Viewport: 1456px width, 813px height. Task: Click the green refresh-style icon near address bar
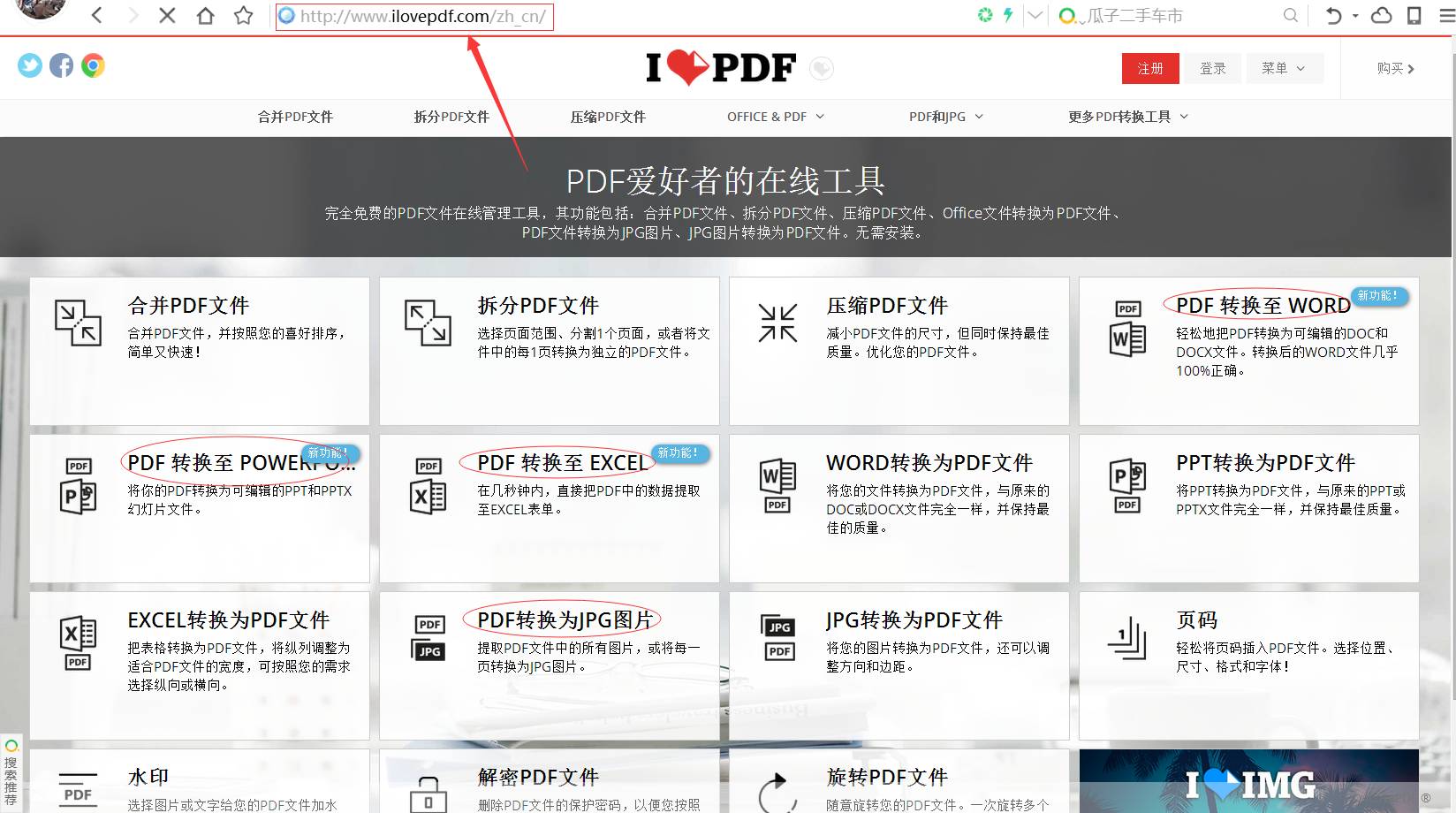(x=984, y=15)
